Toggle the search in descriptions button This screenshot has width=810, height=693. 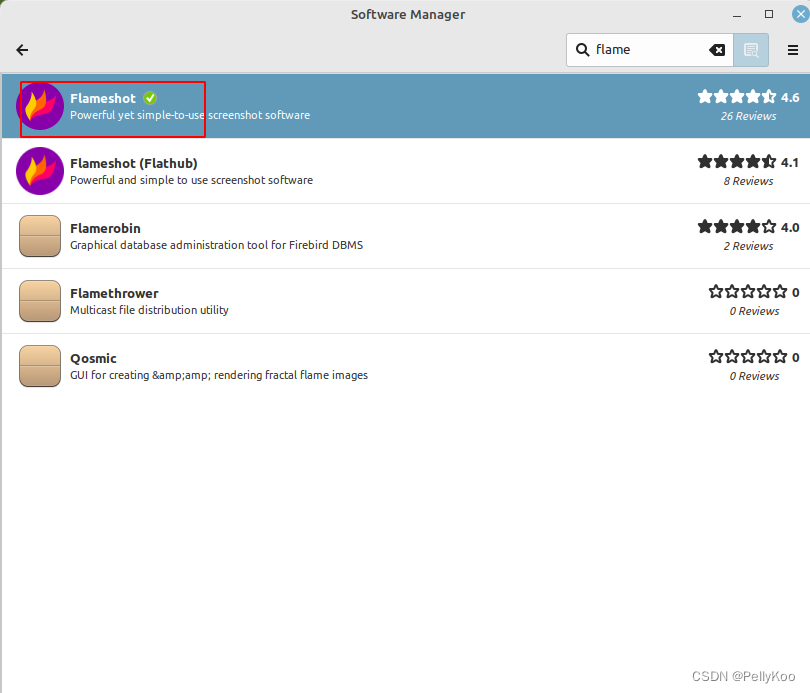(x=751, y=50)
